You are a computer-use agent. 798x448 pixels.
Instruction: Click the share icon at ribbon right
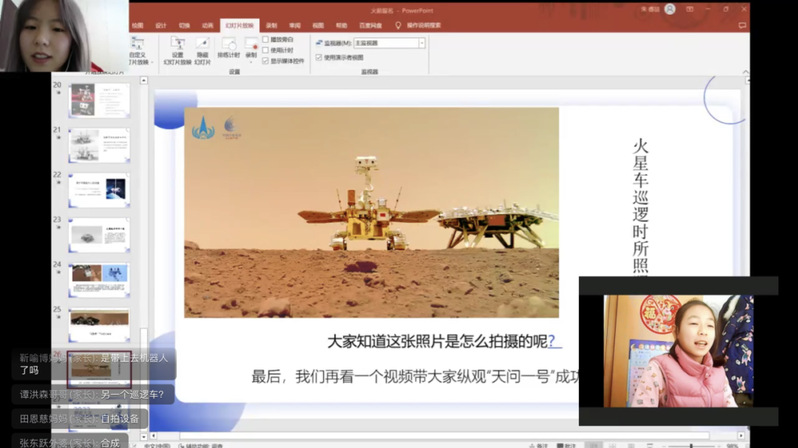pos(742,26)
